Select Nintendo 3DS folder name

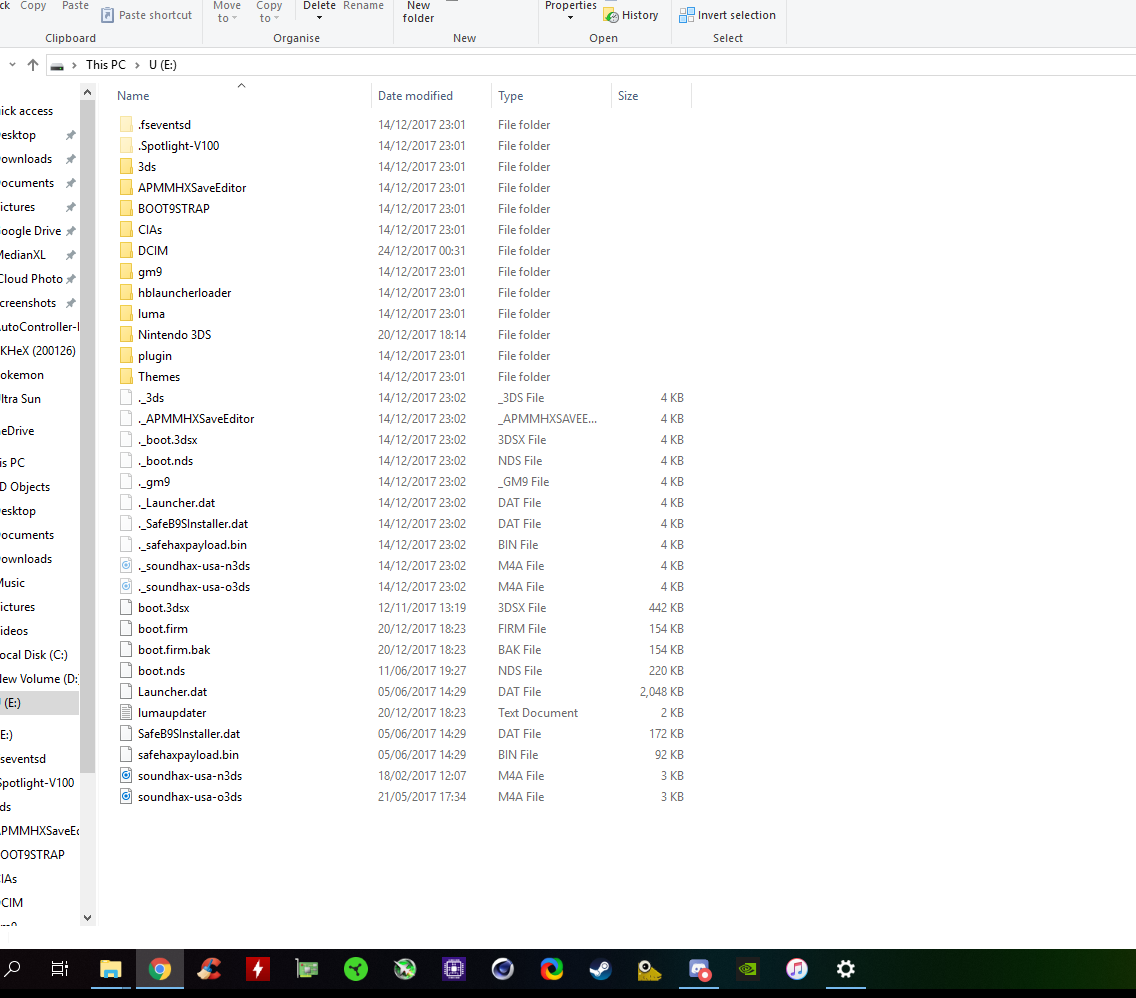point(175,335)
